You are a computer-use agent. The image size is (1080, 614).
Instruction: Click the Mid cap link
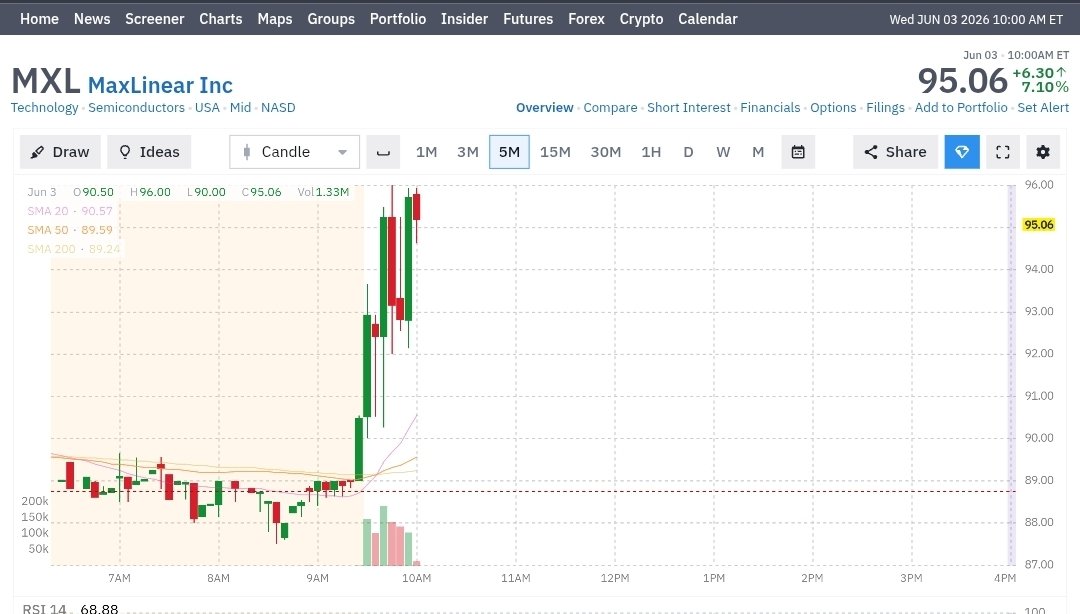[x=240, y=108]
